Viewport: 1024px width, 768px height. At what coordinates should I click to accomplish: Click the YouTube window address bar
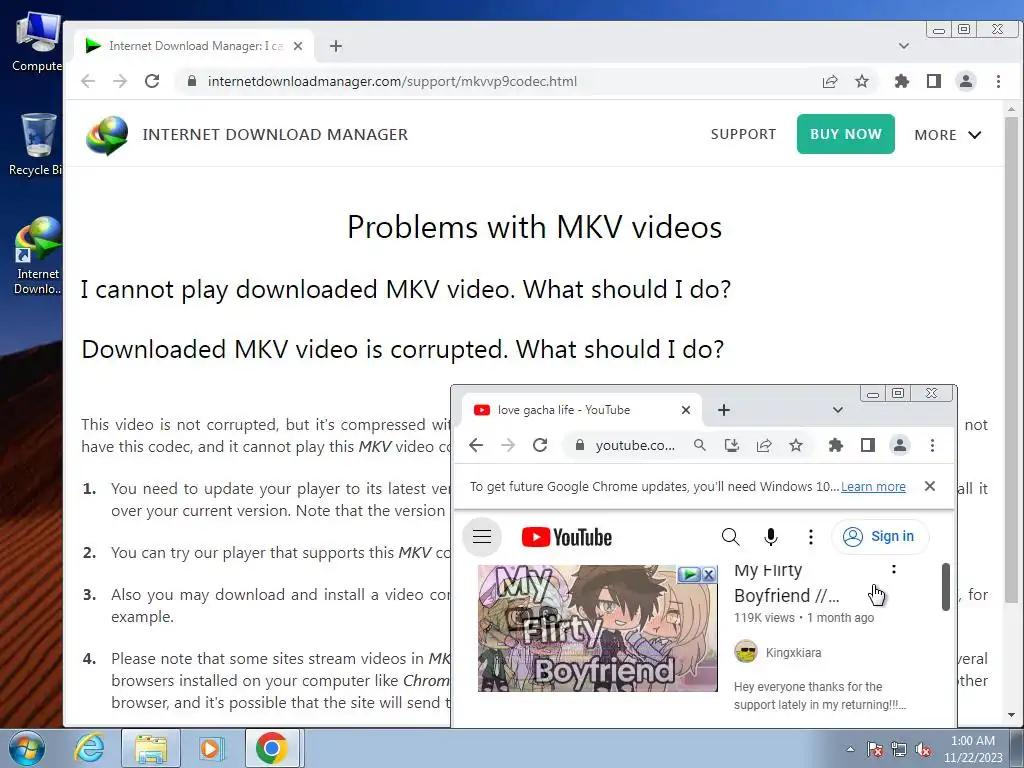(x=635, y=445)
